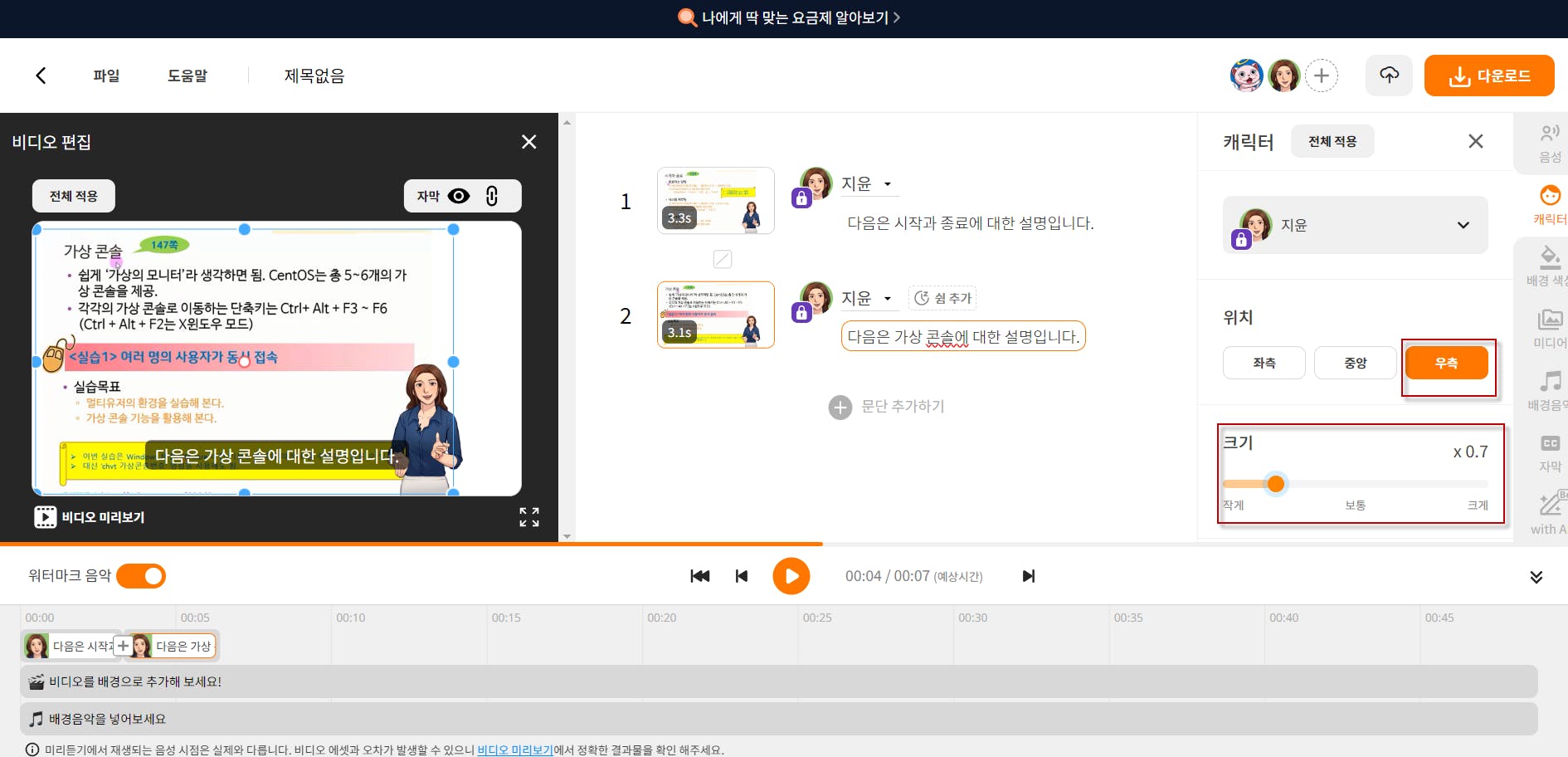Image resolution: width=1568 pixels, height=757 pixels.
Task: Open the 자막 CC sidebar tab
Action: [1550, 453]
